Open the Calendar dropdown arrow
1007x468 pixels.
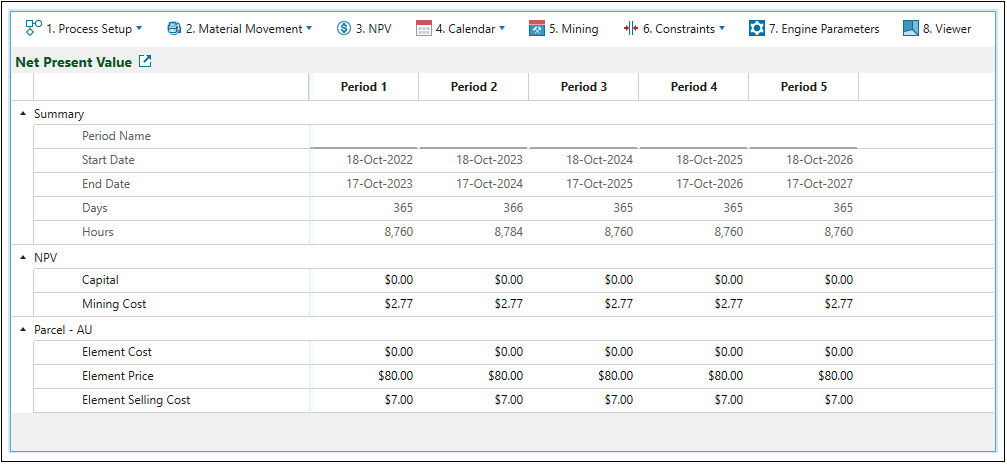pos(502,29)
